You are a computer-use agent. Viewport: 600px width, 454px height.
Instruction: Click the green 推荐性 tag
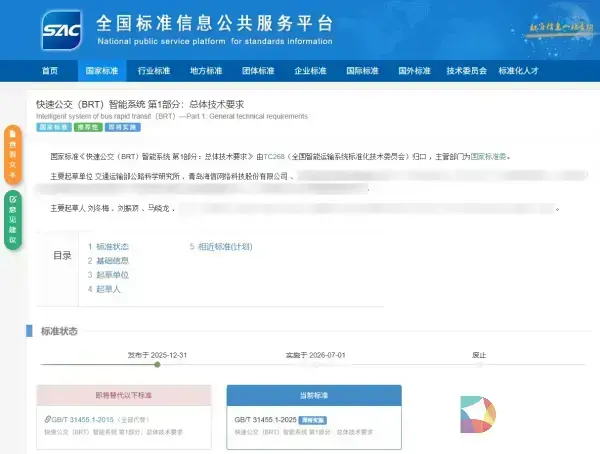pos(88,127)
